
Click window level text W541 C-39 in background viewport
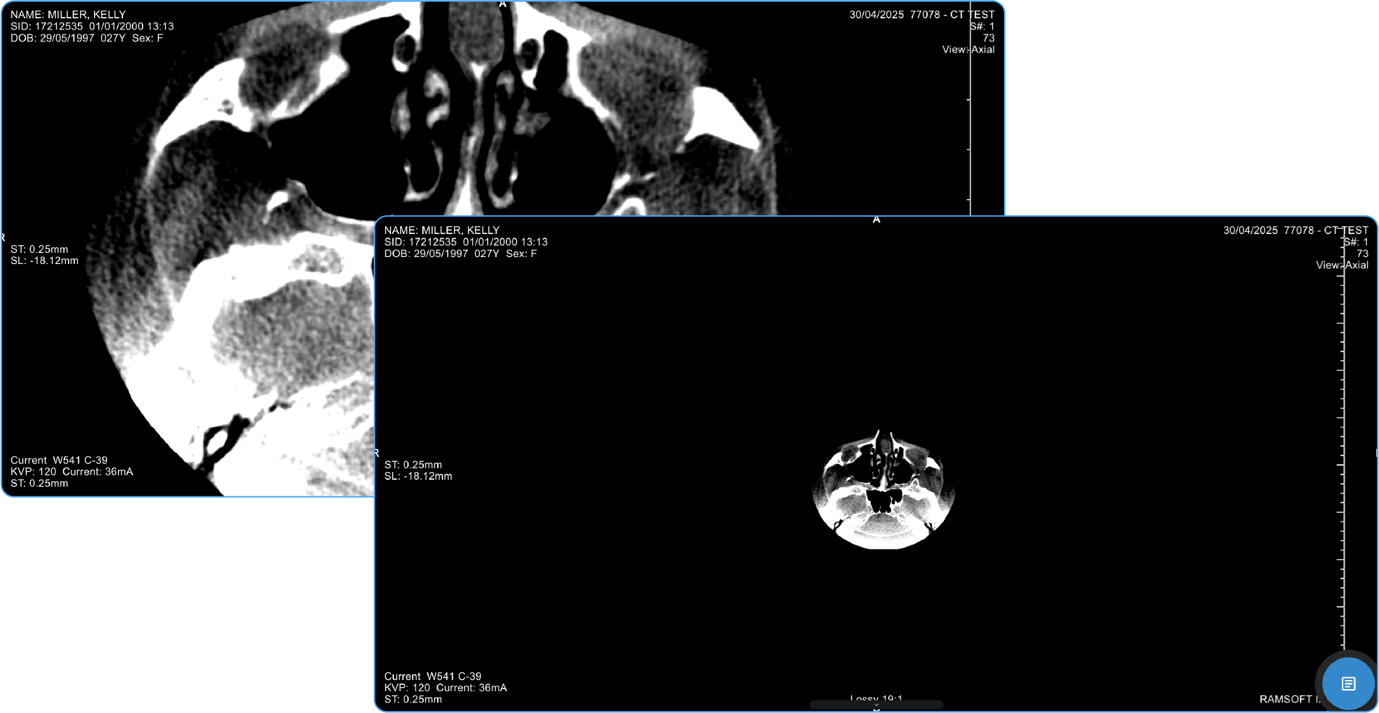point(79,460)
